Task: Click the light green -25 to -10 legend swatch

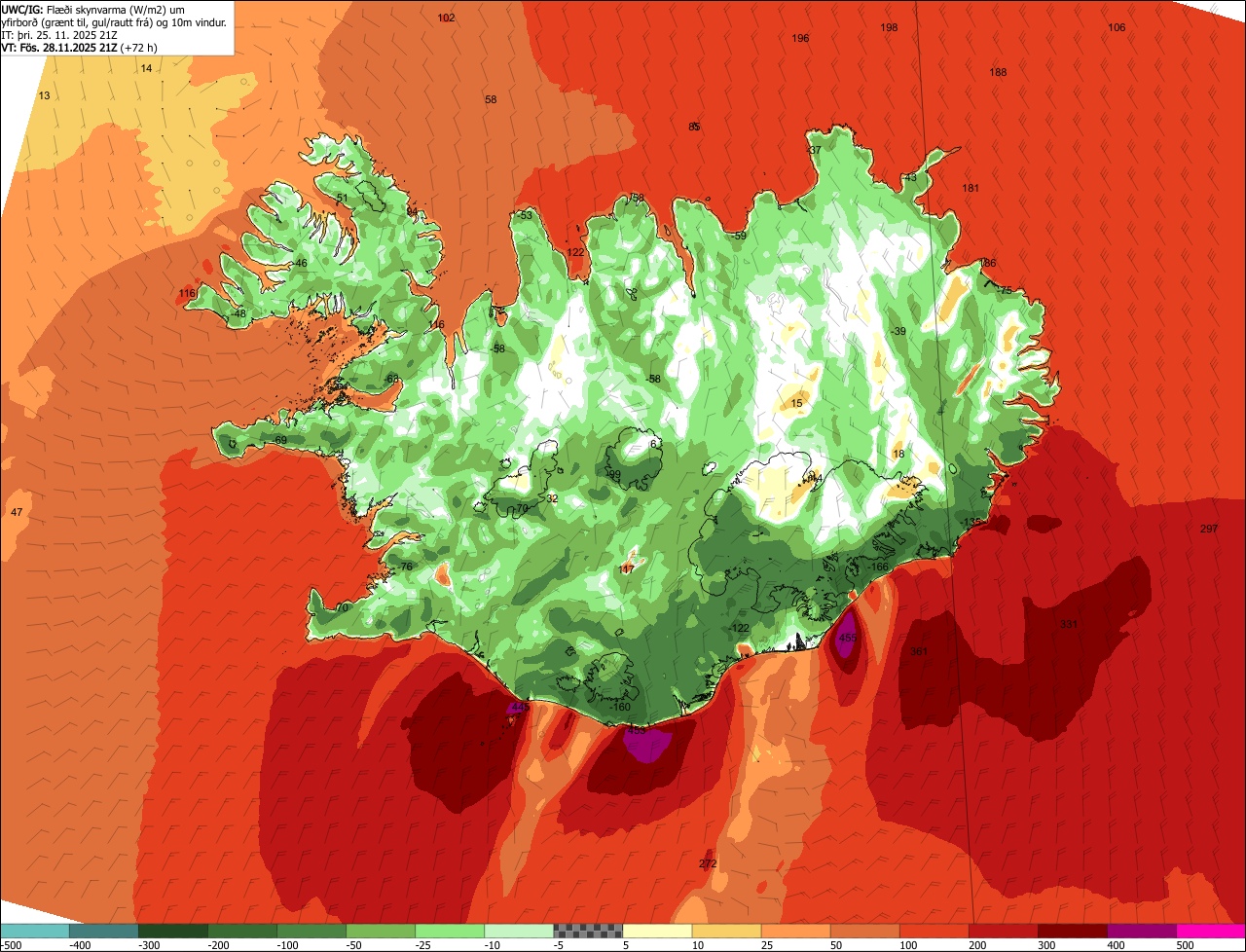Action: (x=450, y=930)
